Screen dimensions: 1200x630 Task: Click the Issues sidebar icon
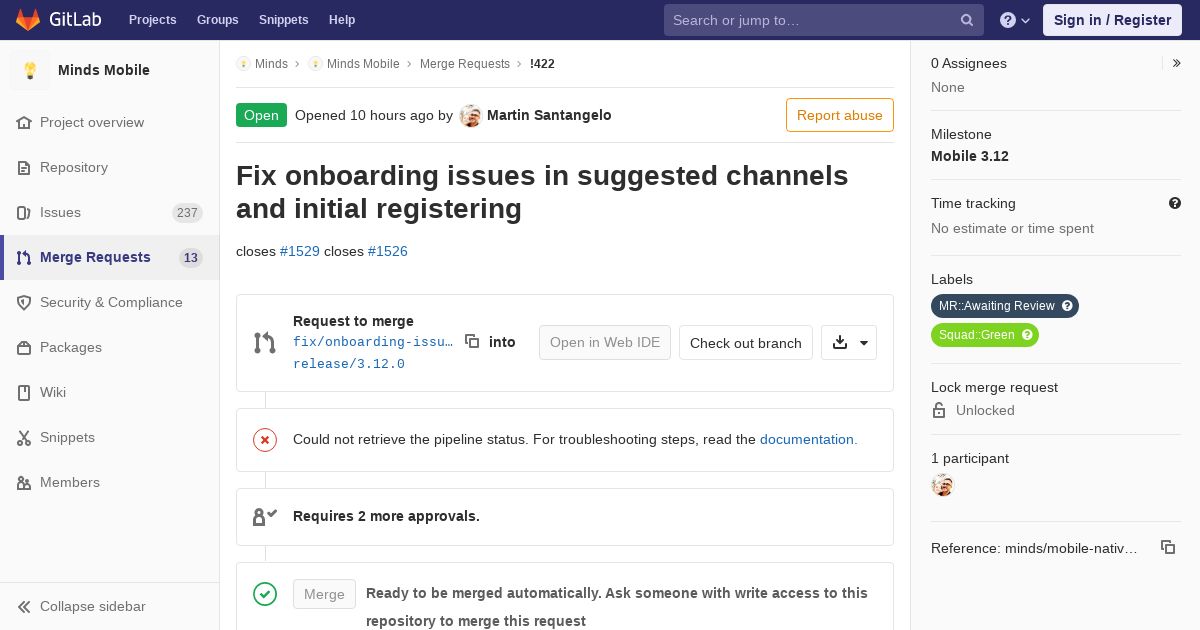[24, 212]
